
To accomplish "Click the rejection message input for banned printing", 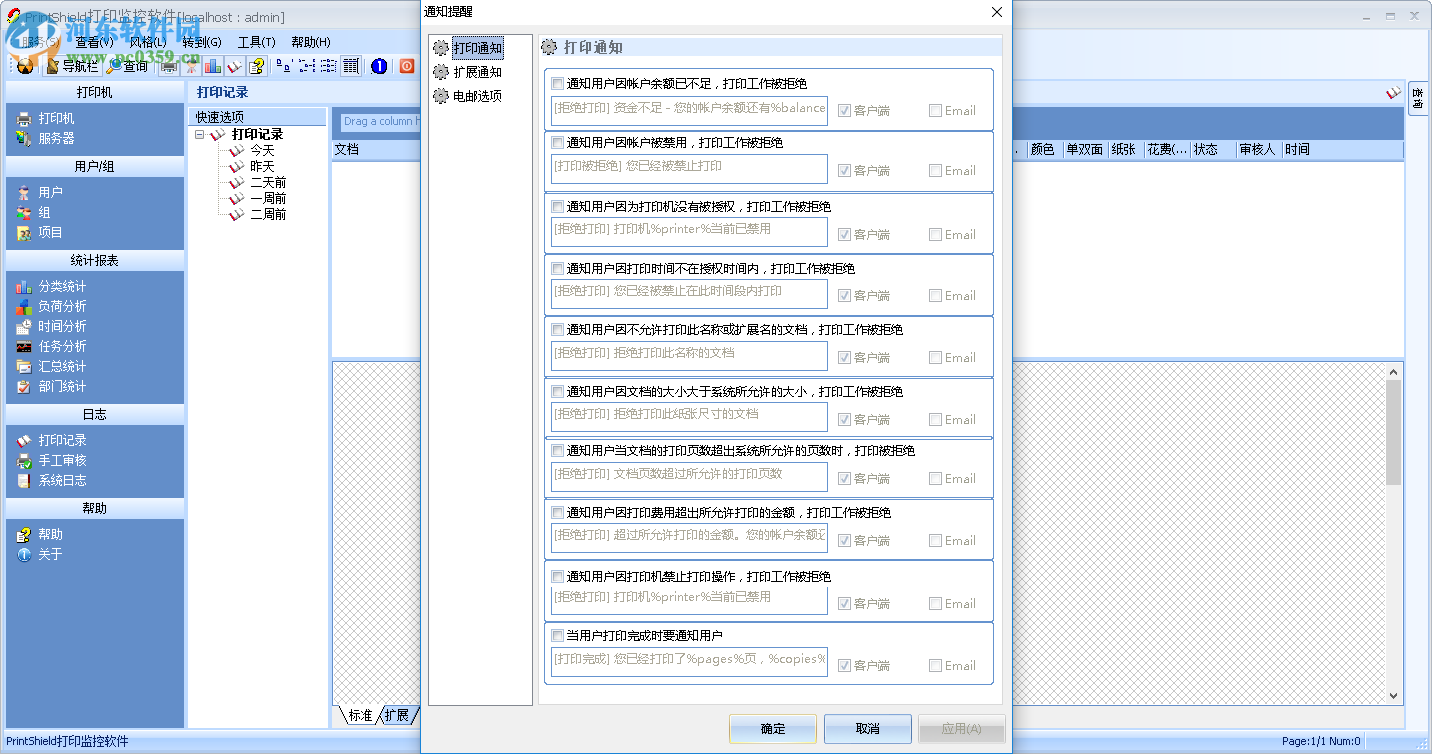I will click(688, 169).
